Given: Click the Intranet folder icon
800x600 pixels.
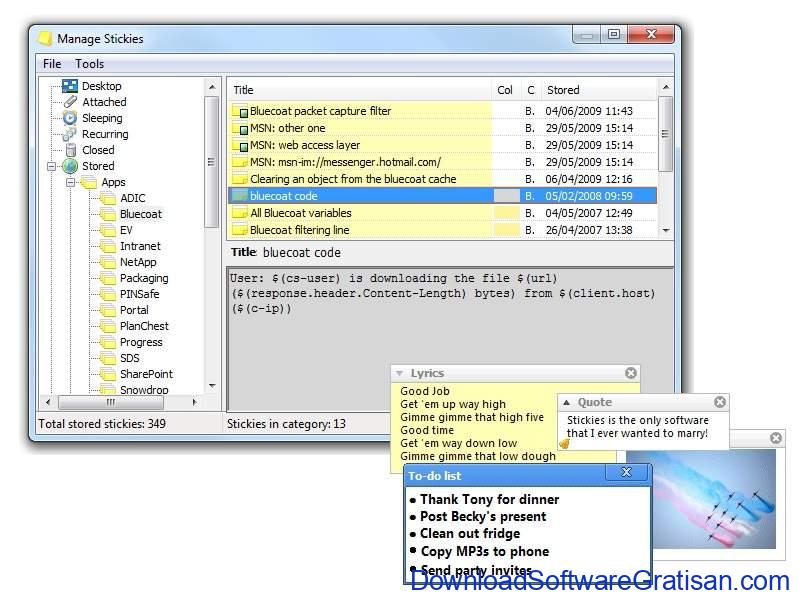Looking at the screenshot, I should tap(108, 246).
